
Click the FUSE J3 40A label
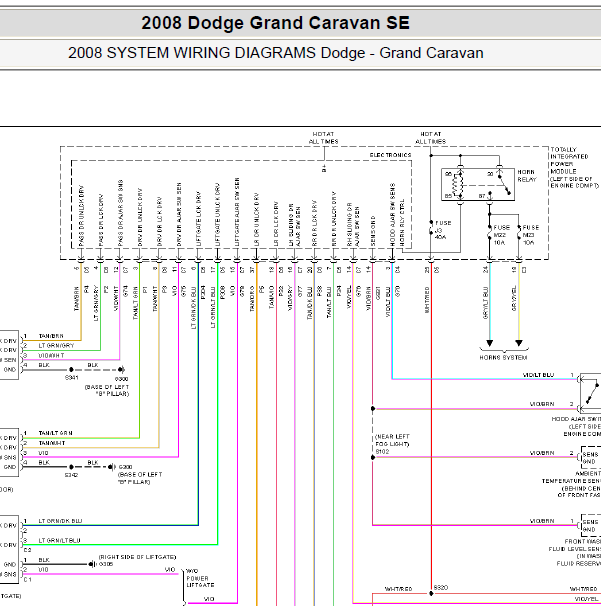tap(443, 230)
